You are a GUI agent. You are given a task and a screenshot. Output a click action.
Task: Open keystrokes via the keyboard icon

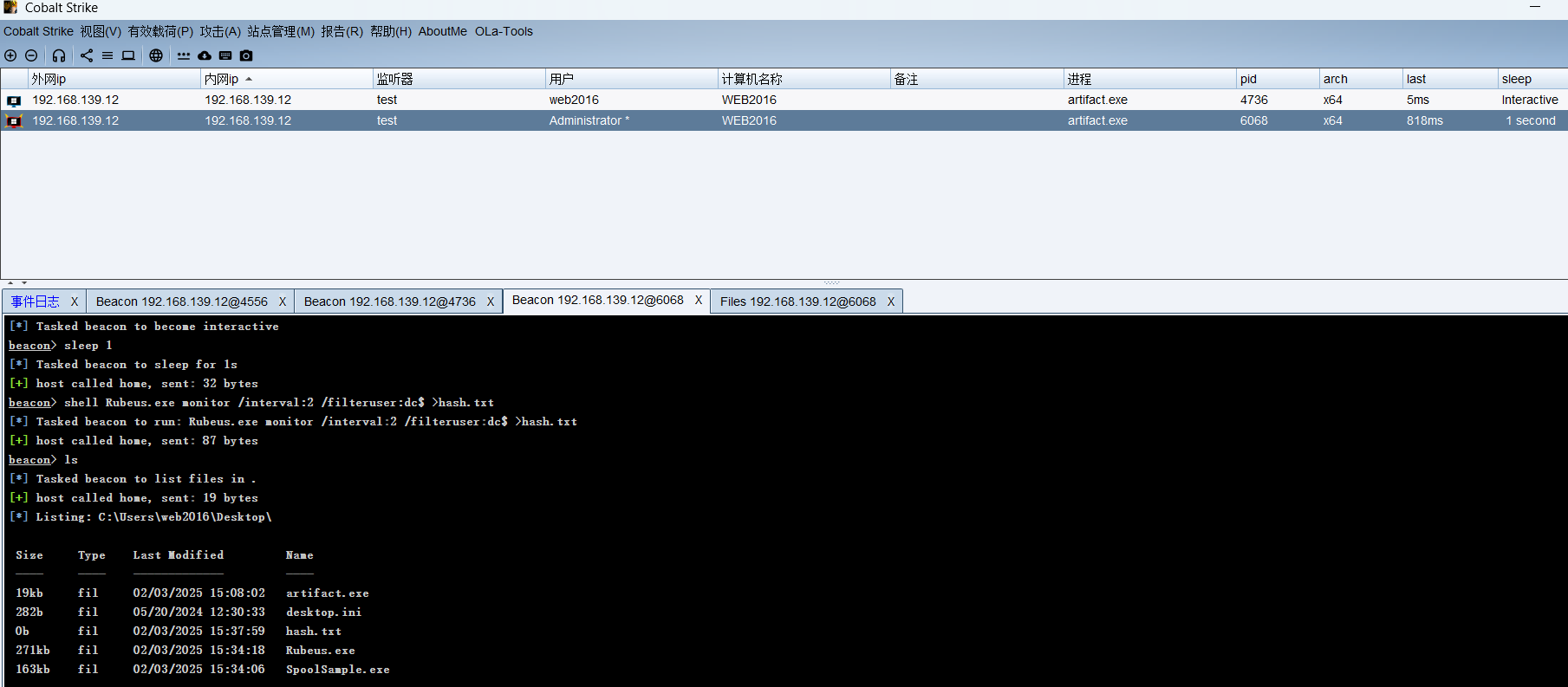coord(225,55)
